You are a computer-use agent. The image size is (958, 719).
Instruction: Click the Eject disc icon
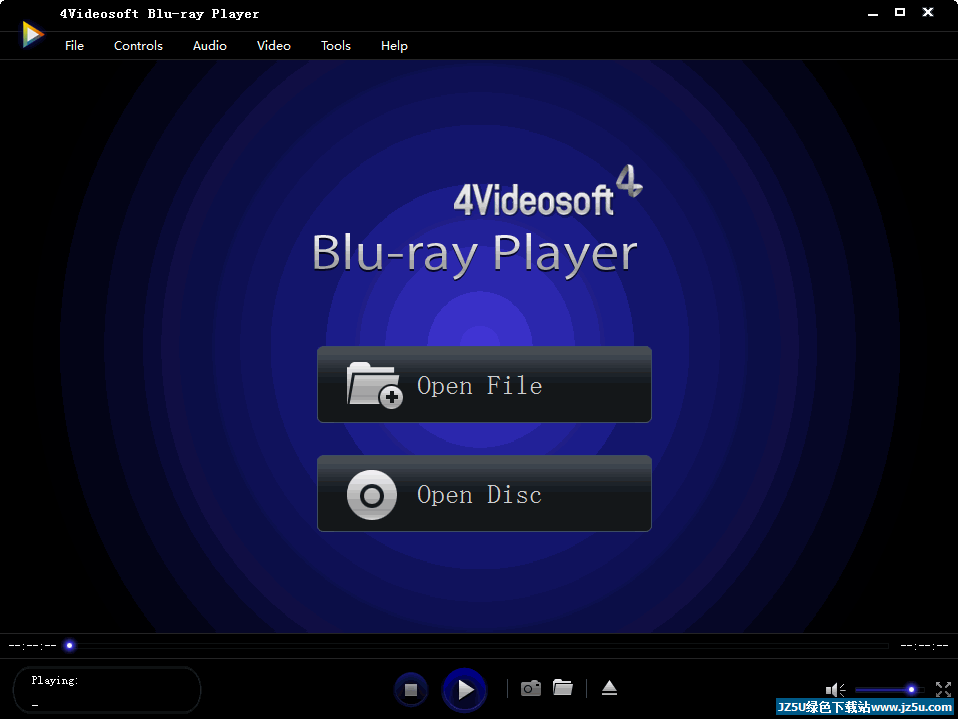(x=609, y=688)
